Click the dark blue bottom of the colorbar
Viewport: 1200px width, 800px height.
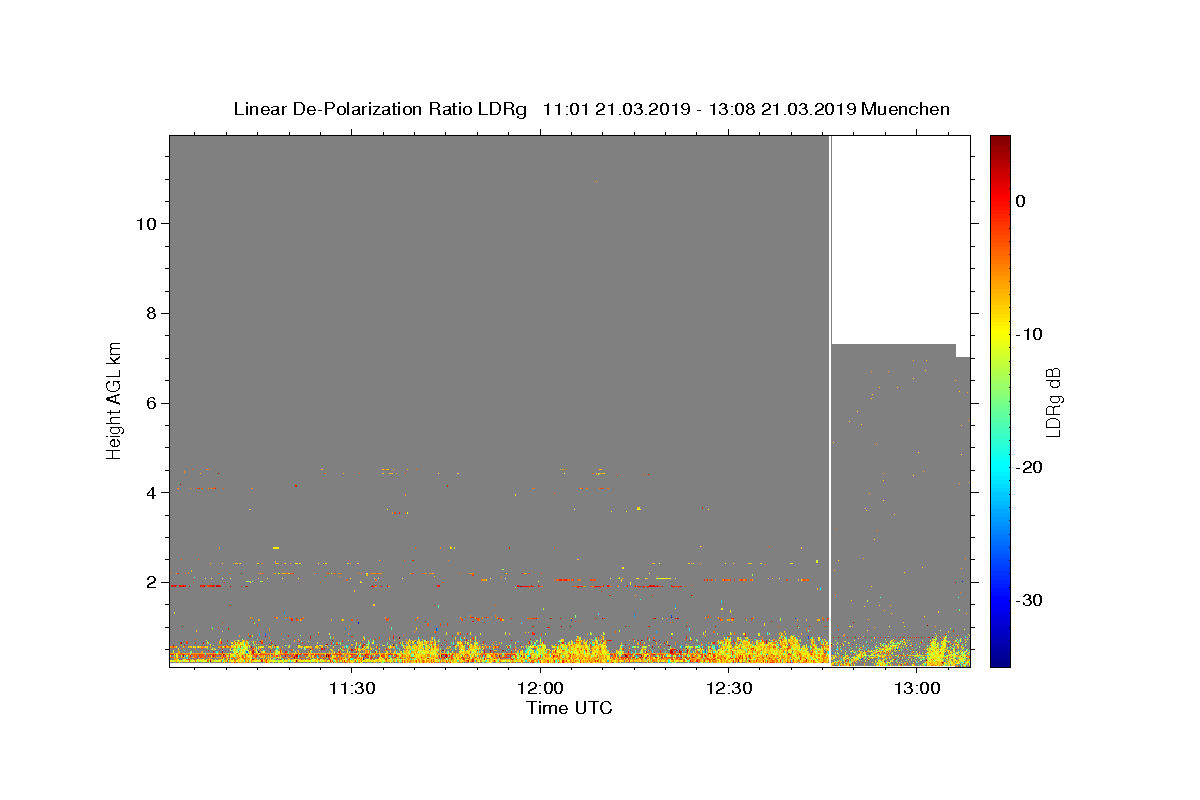[1000, 655]
